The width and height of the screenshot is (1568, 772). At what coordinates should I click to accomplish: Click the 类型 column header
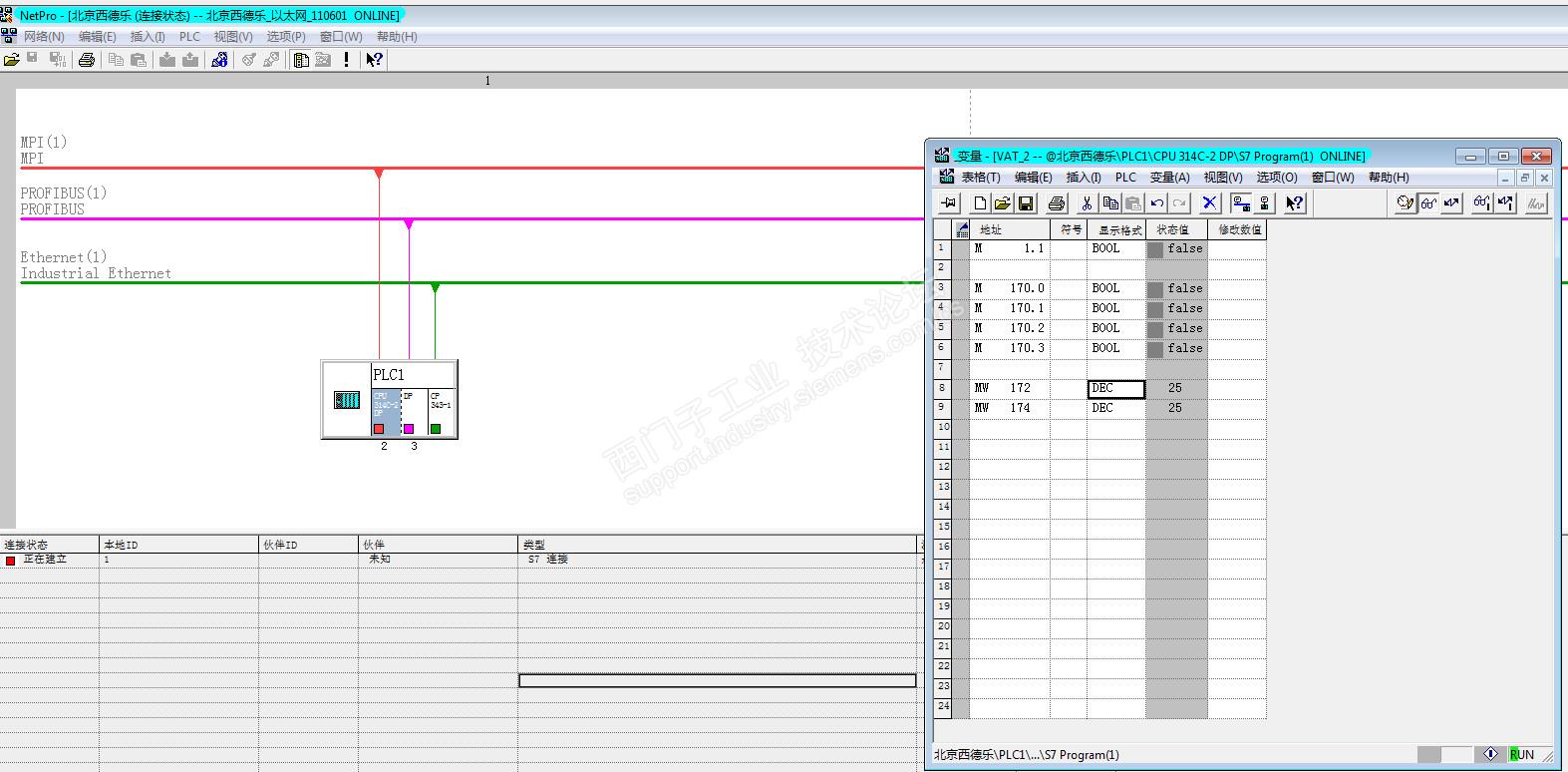click(x=718, y=545)
